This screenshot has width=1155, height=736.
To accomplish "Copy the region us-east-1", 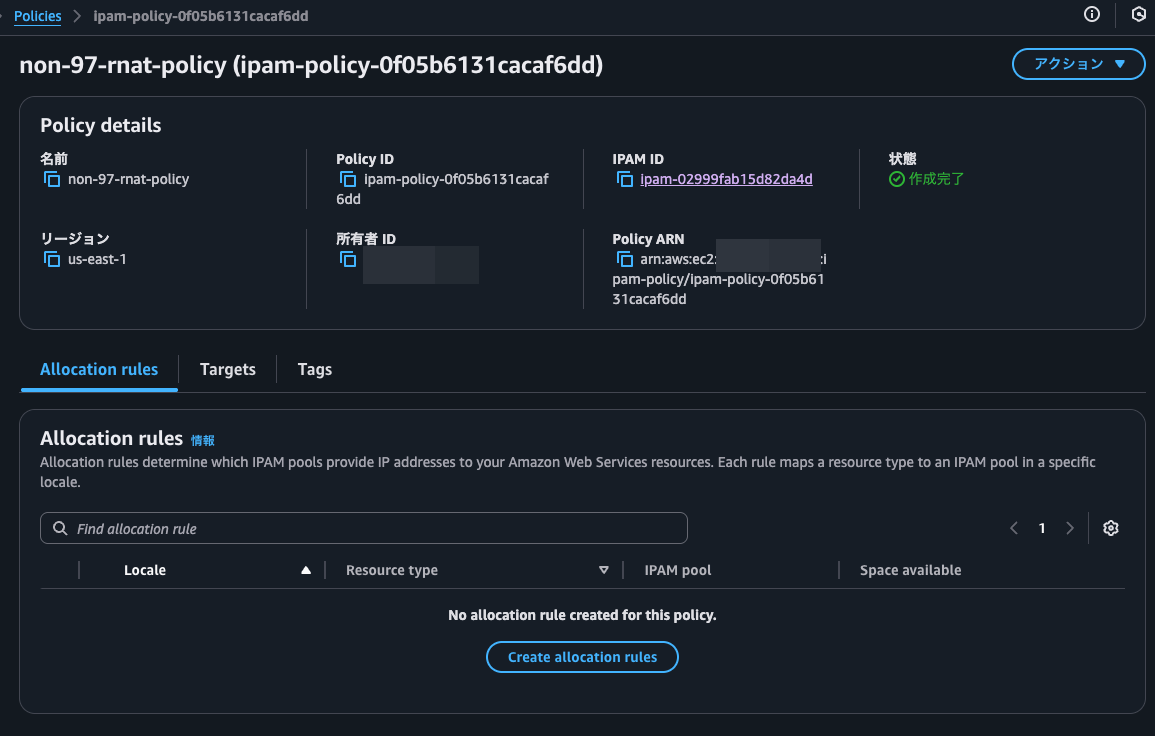I will coord(52,260).
